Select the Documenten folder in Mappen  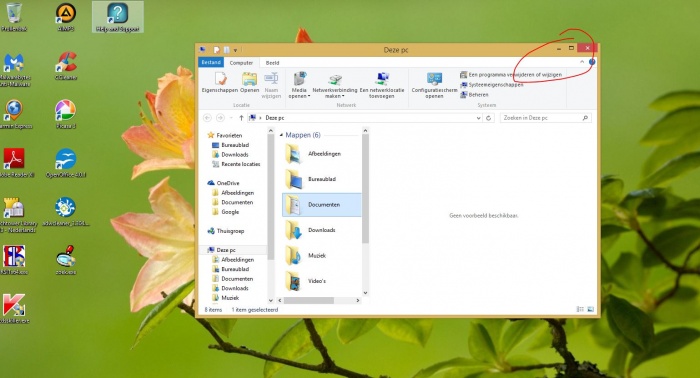tap(321, 205)
